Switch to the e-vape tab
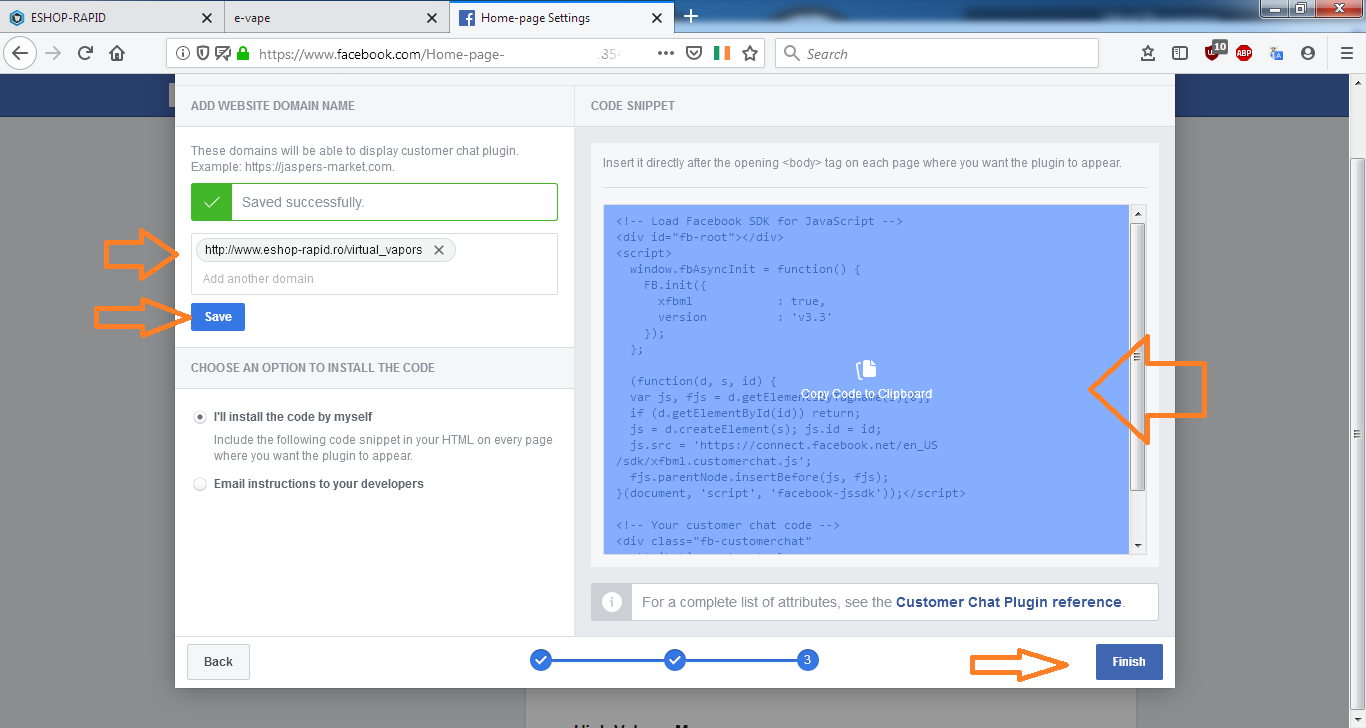This screenshot has height=728, width=1366. click(338, 18)
